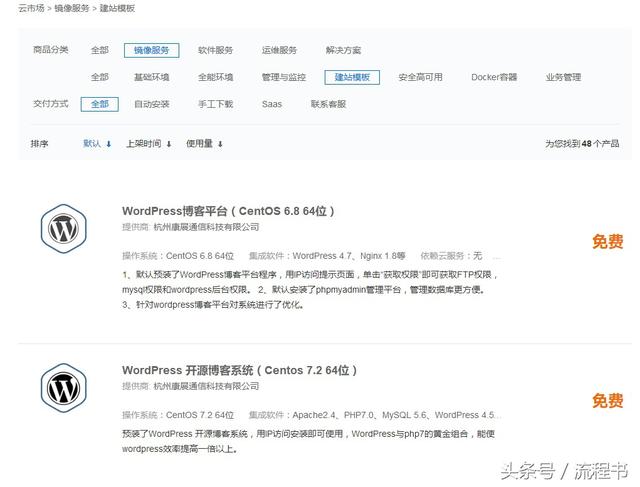The image size is (640, 487).
Task: Click 免费 price for Centos 7.2 product
Action: [x=608, y=401]
